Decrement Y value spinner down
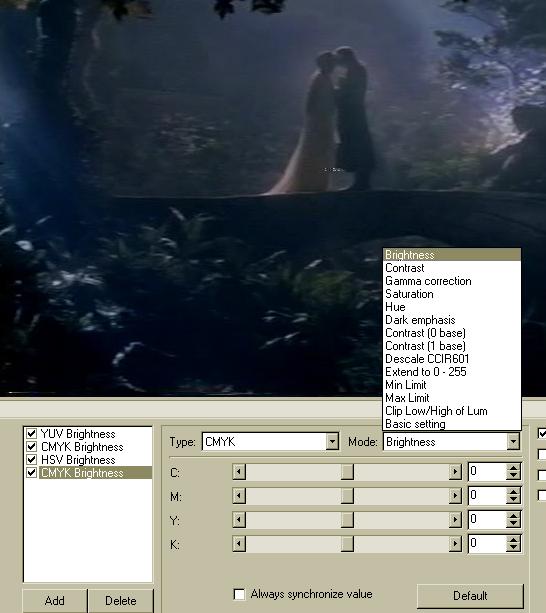The height and width of the screenshot is (613, 546). [x=513, y=523]
